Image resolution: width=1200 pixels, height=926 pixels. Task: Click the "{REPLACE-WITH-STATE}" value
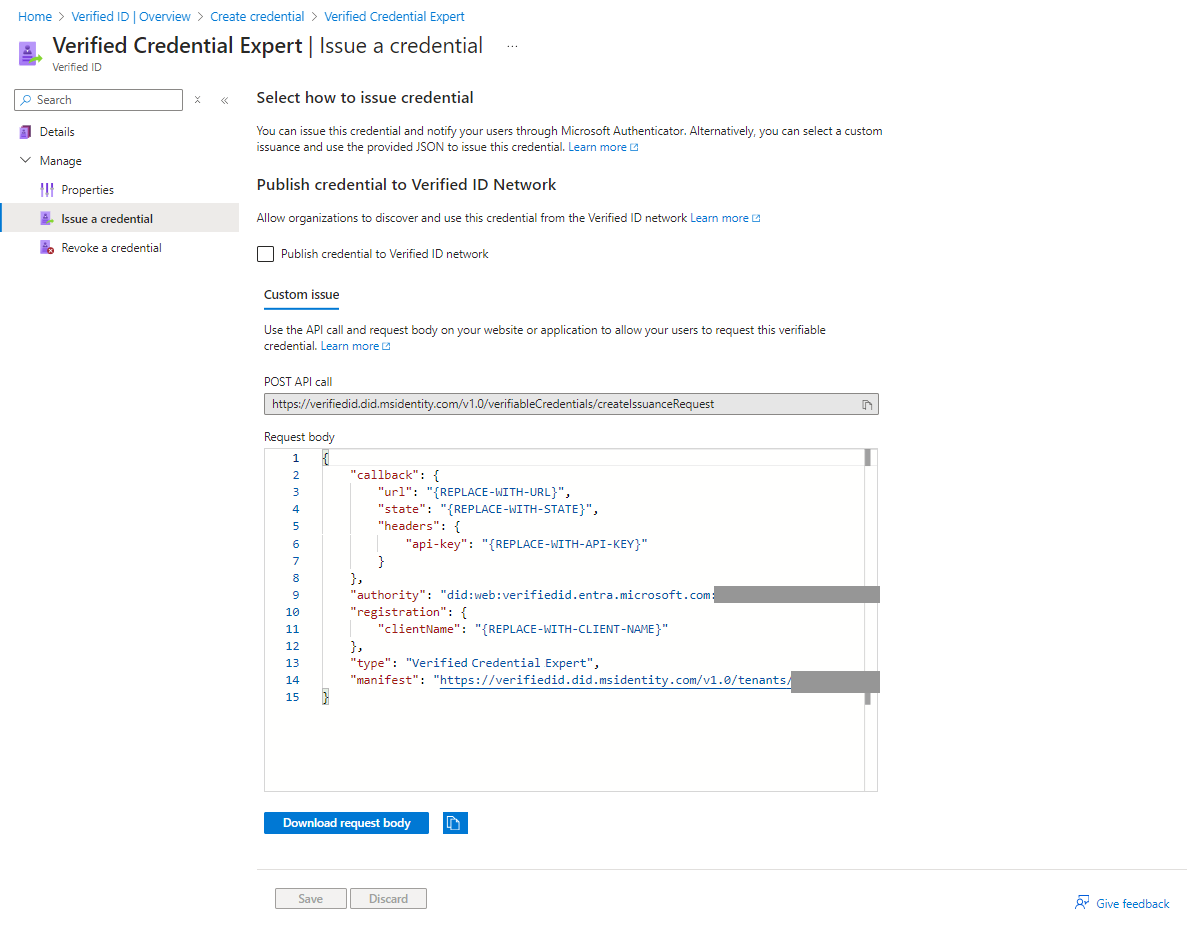click(518, 509)
